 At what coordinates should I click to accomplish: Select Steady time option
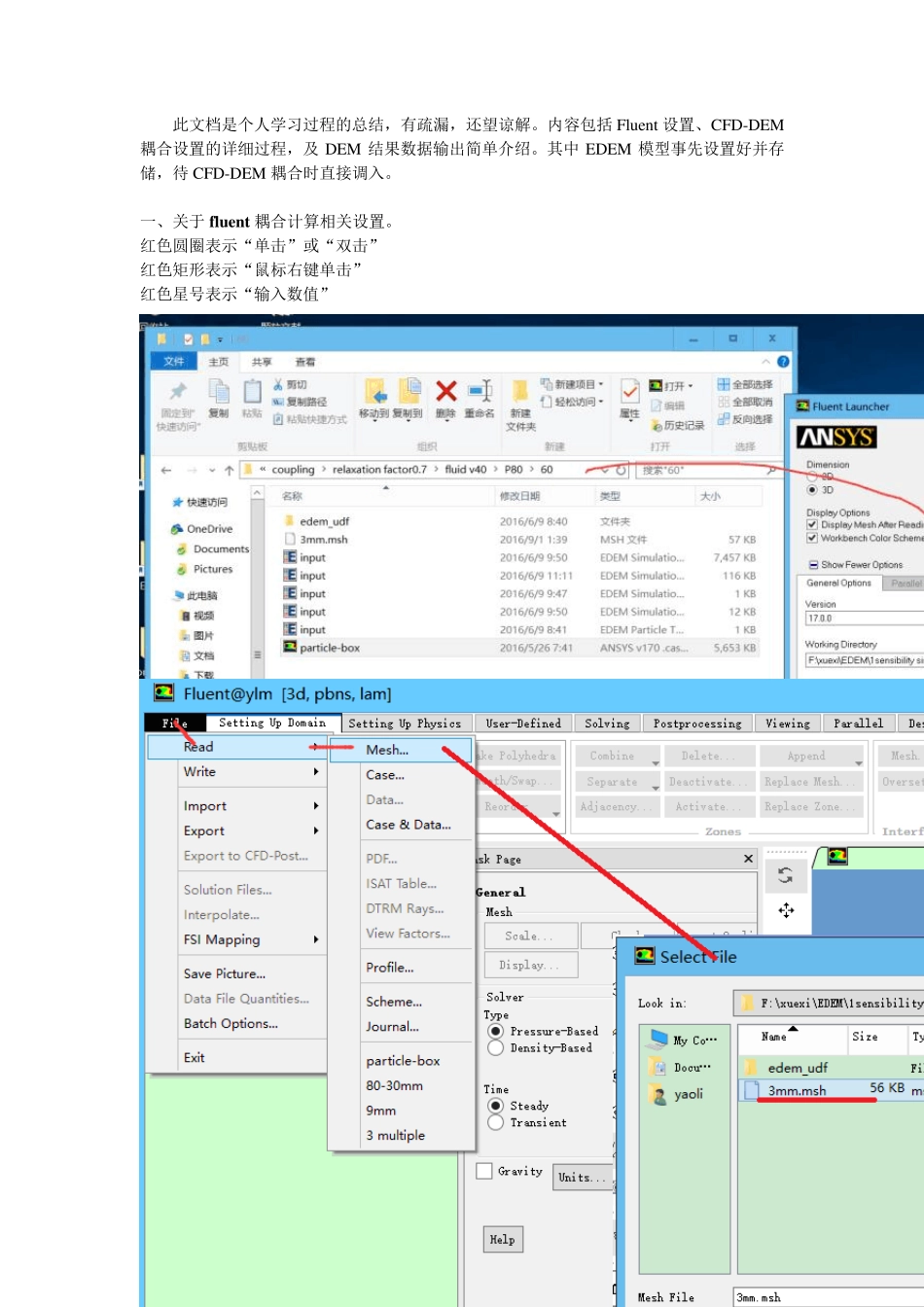click(495, 1106)
